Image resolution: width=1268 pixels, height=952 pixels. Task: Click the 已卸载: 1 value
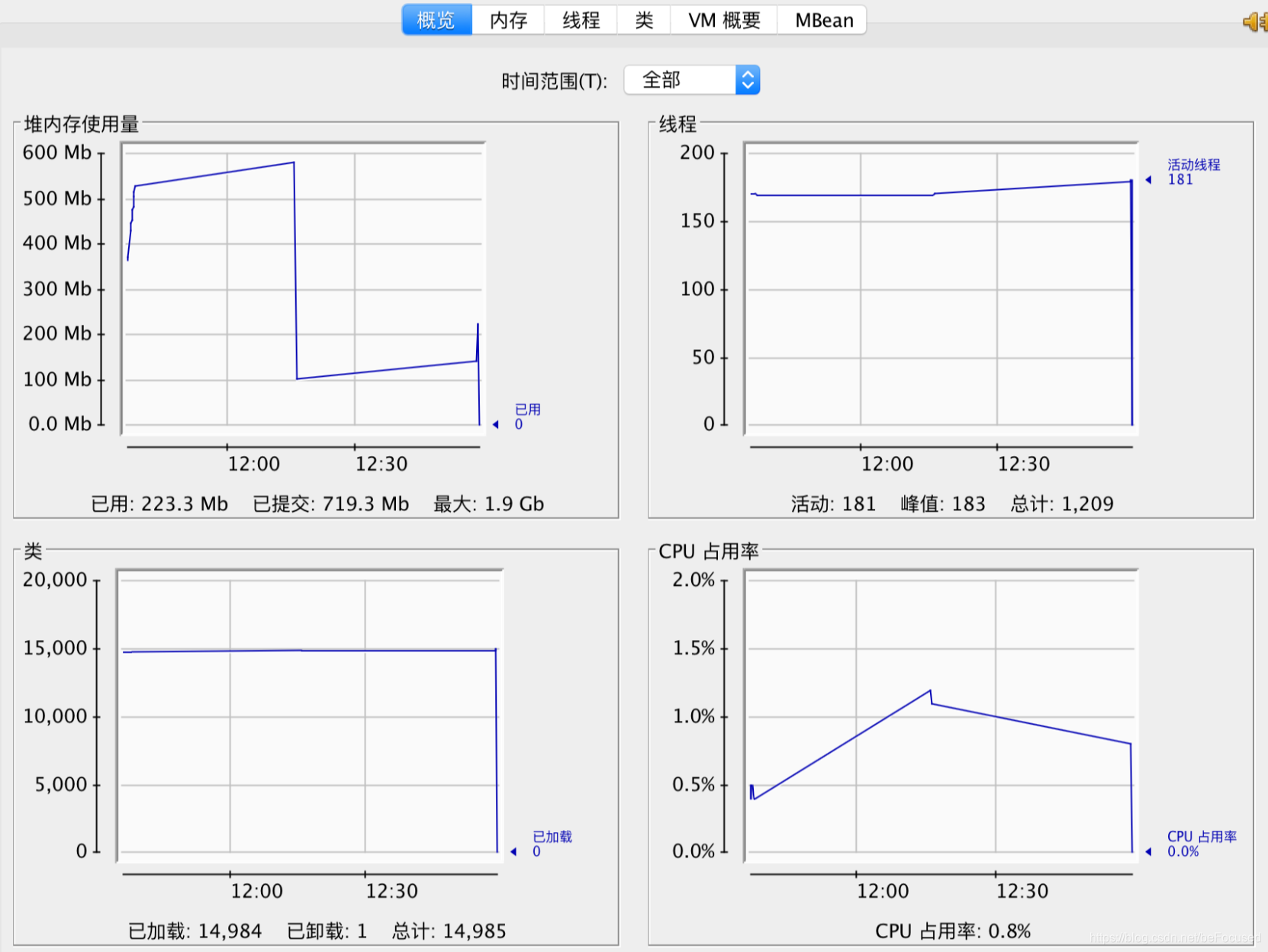click(327, 931)
